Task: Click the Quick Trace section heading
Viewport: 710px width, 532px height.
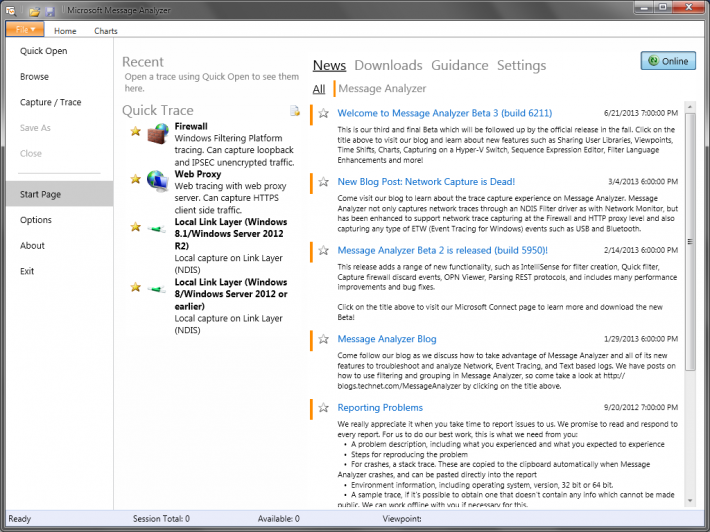Action: pyautogui.click(x=158, y=110)
